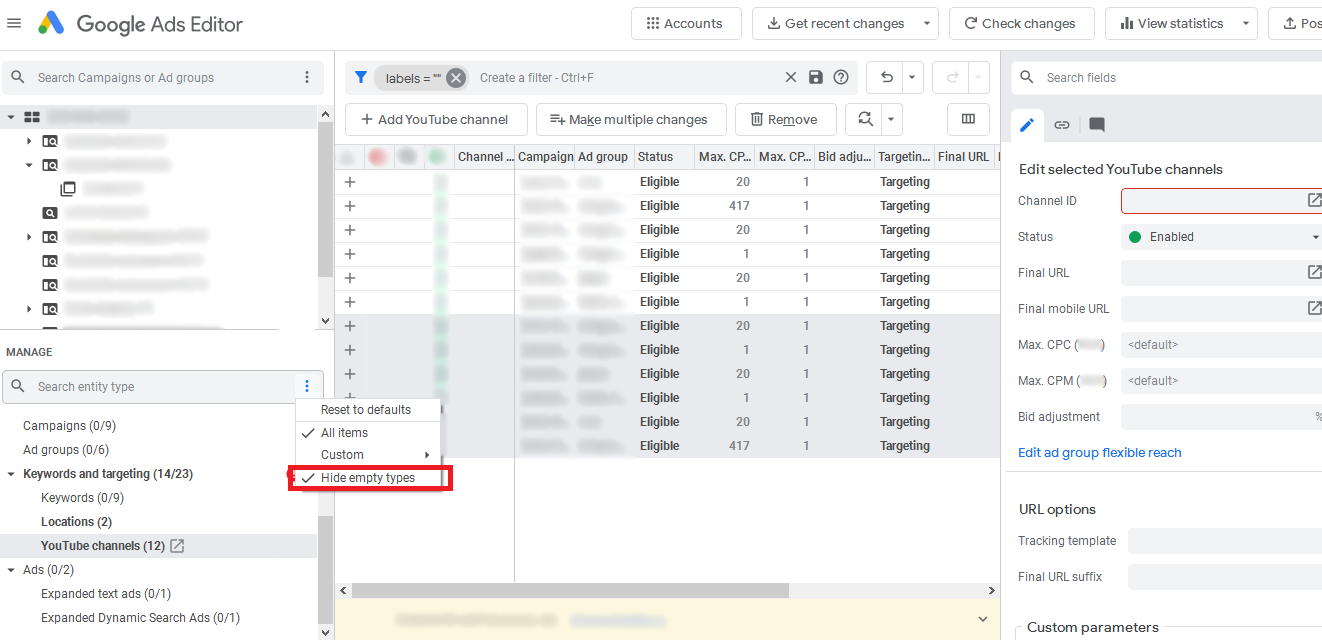Viewport: 1322px width, 640px height.
Task: Open YouTube channels in new window icon
Action: click(177, 546)
